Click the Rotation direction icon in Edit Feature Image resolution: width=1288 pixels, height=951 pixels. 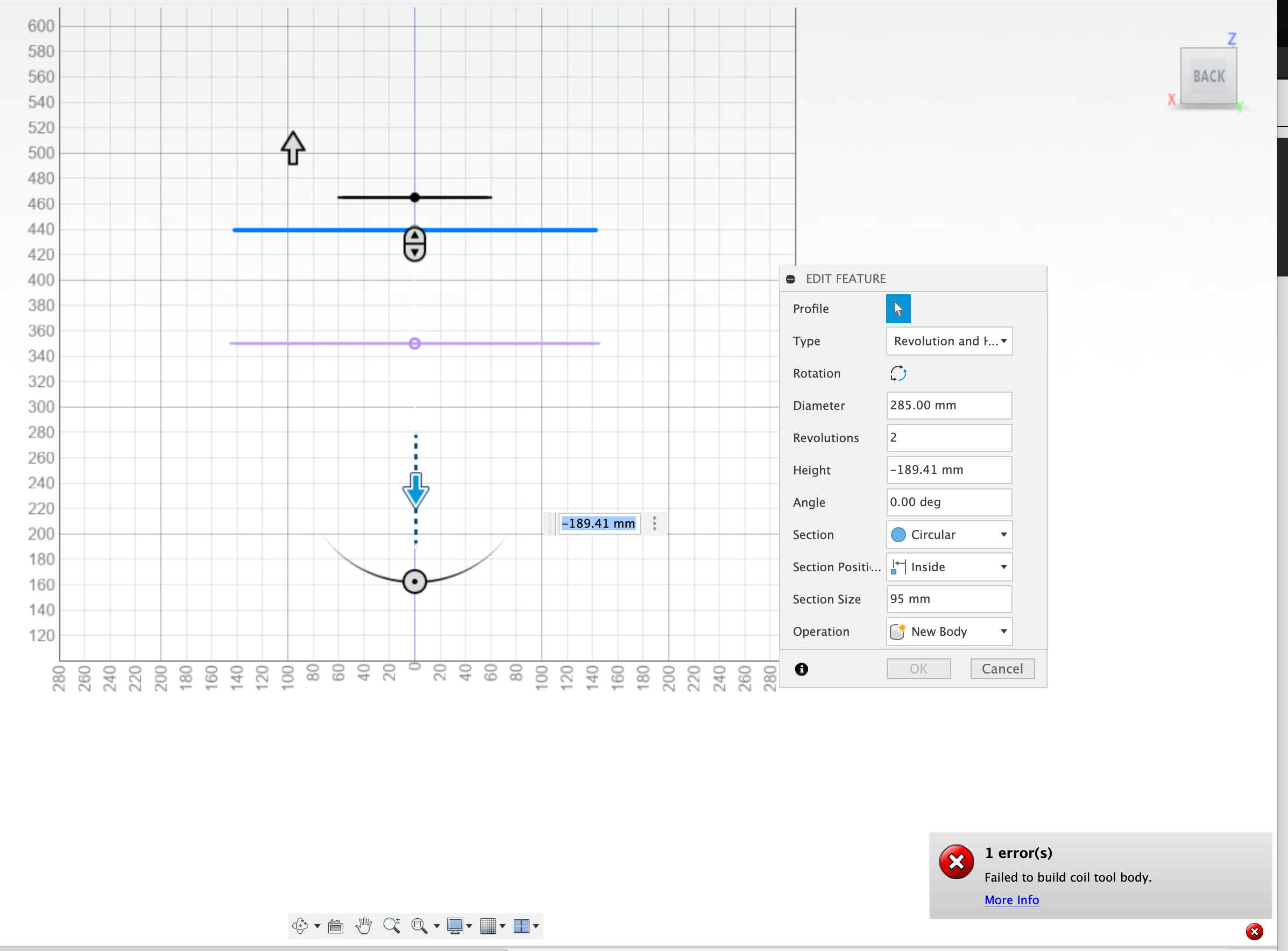point(897,373)
